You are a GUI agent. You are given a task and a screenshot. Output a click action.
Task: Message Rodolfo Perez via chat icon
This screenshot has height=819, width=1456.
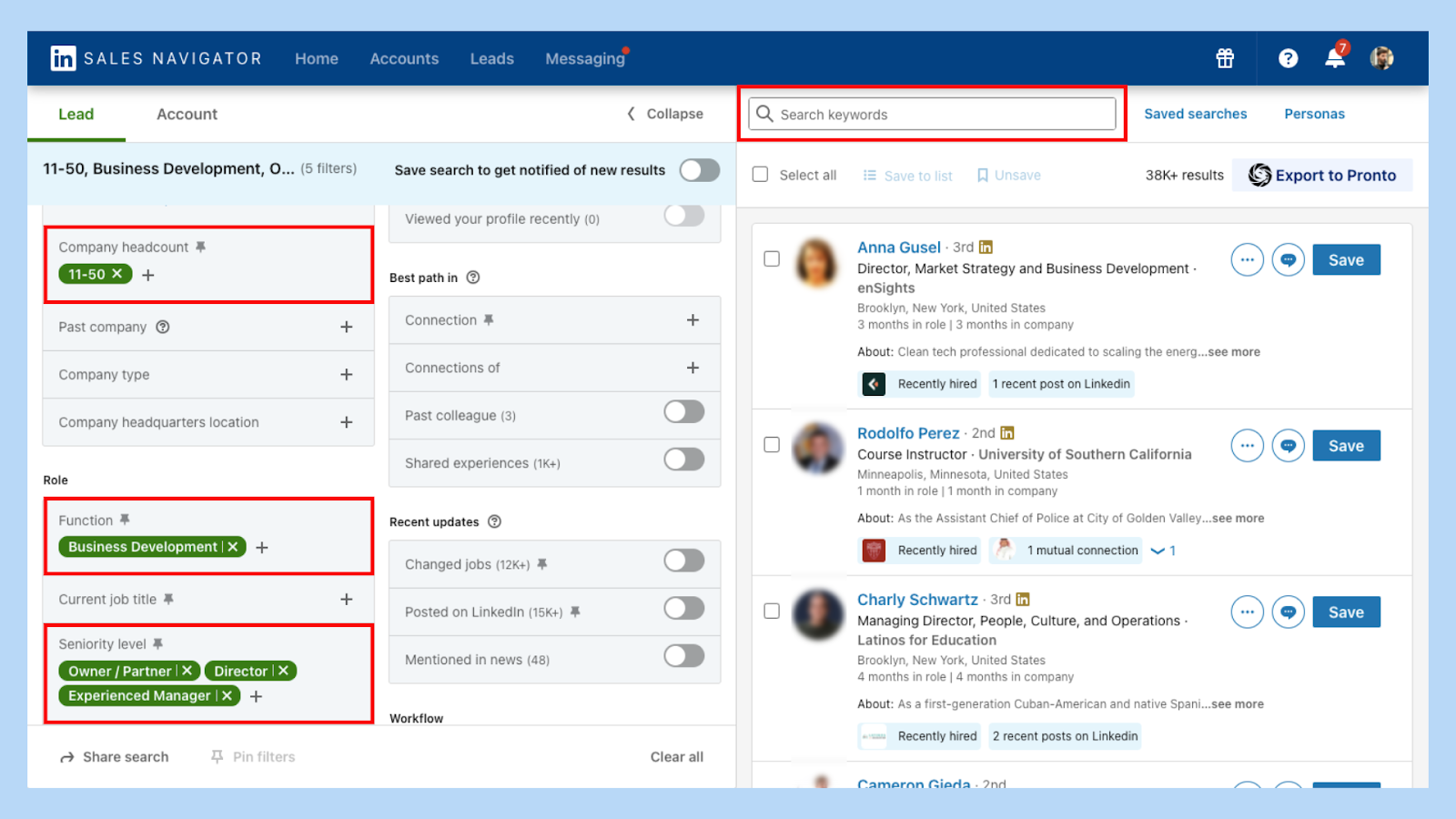tap(1288, 446)
